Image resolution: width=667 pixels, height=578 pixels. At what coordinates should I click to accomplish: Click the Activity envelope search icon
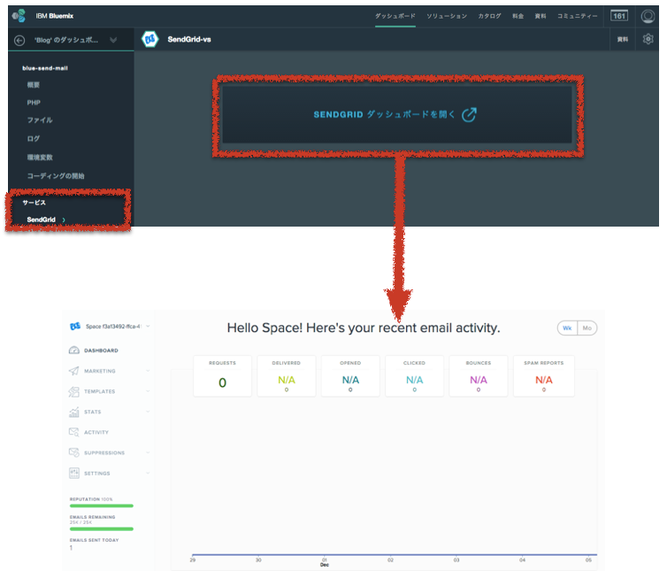click(74, 432)
